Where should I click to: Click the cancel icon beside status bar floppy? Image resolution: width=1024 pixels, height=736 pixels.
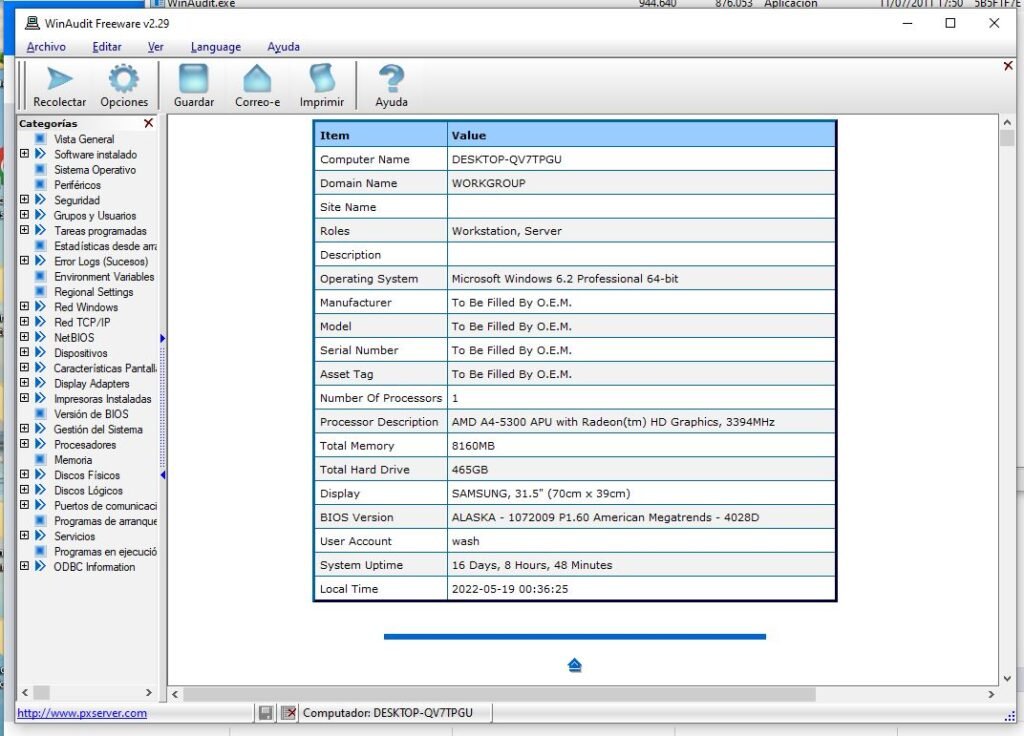288,712
